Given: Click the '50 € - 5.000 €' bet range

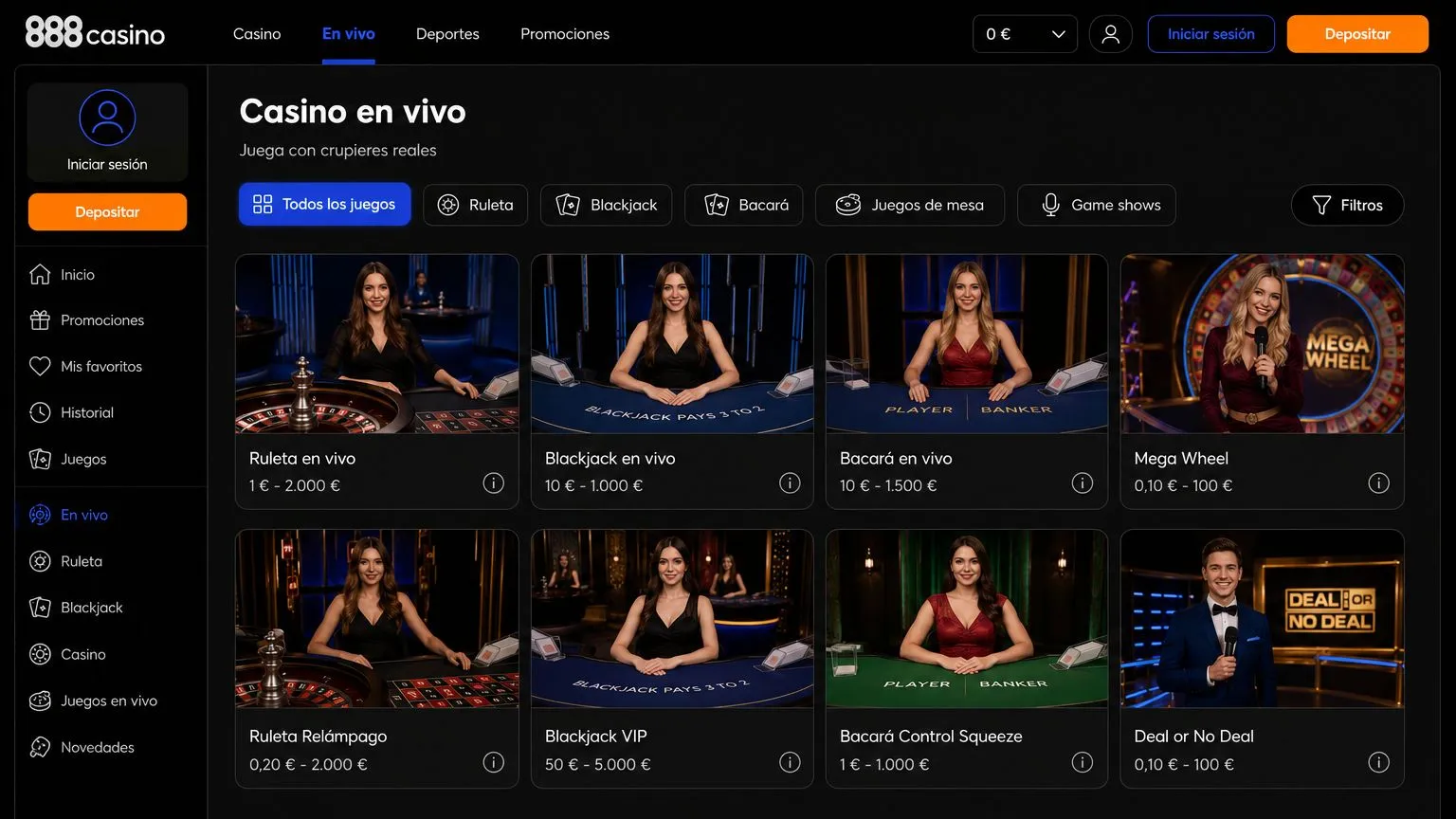Looking at the screenshot, I should [x=598, y=764].
